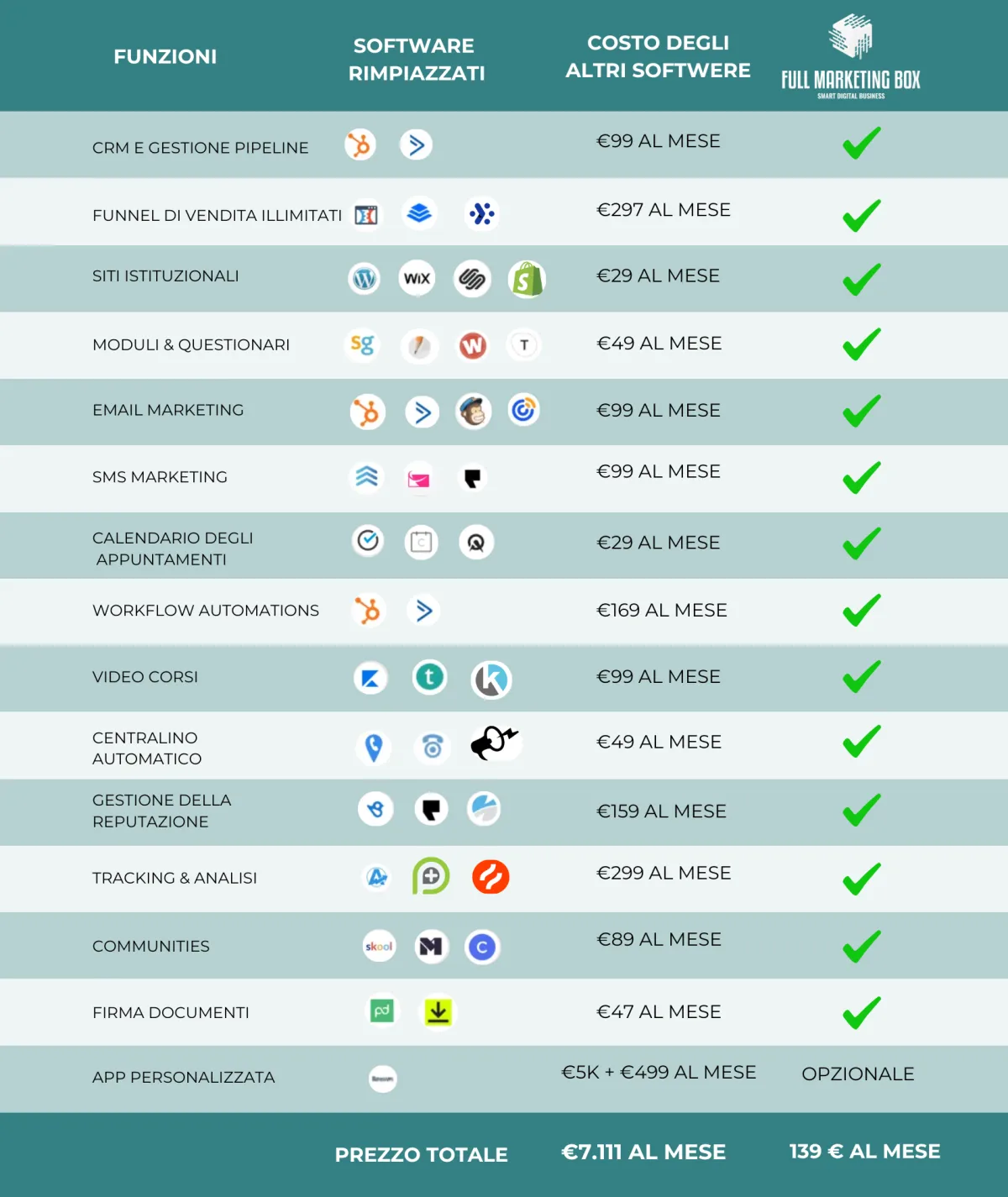The height and width of the screenshot is (1197, 1008).
Task: Select the green PandaDoc icon in Firma Documenti
Action: tap(382, 1011)
